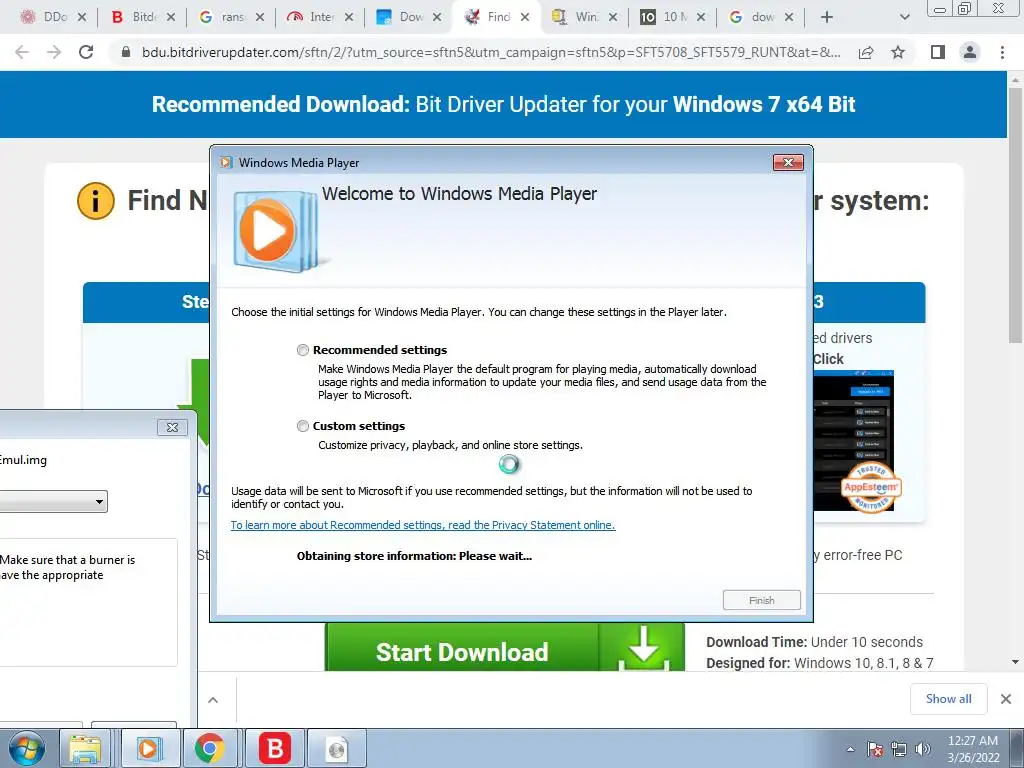Click the Chrome taskbar icon
Viewport: 1024px width, 768px height.
pos(209,748)
